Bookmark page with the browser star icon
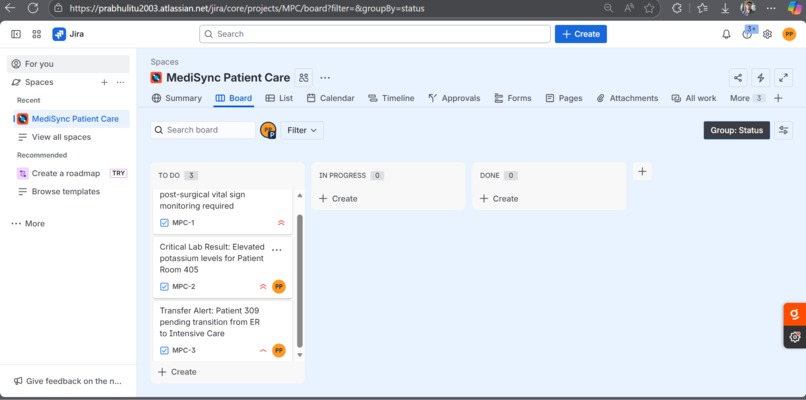Image resolution: width=806 pixels, height=400 pixels. 649,8
